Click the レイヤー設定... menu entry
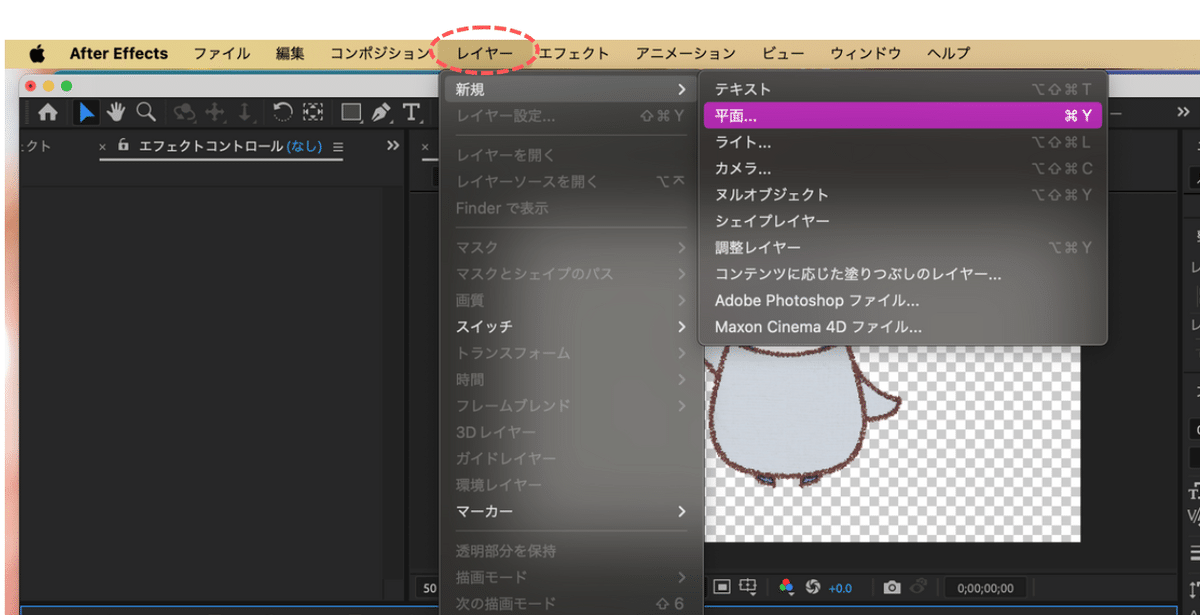This screenshot has height=615, width=1200. click(570, 116)
